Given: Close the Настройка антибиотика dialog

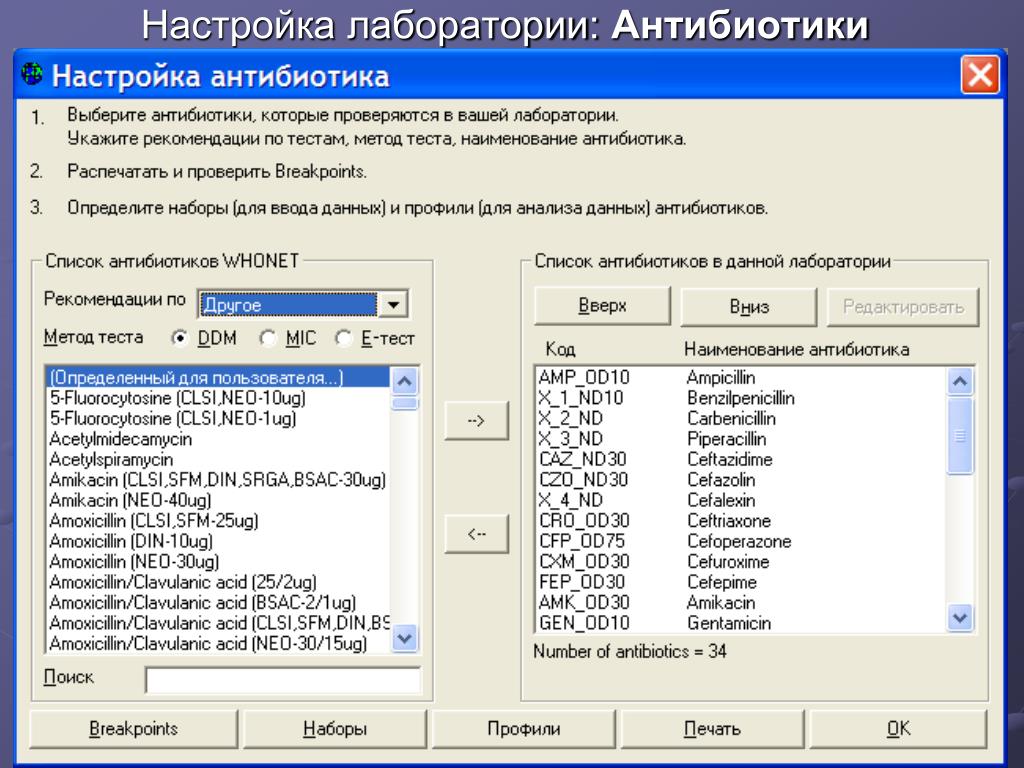Looking at the screenshot, I should (980, 75).
